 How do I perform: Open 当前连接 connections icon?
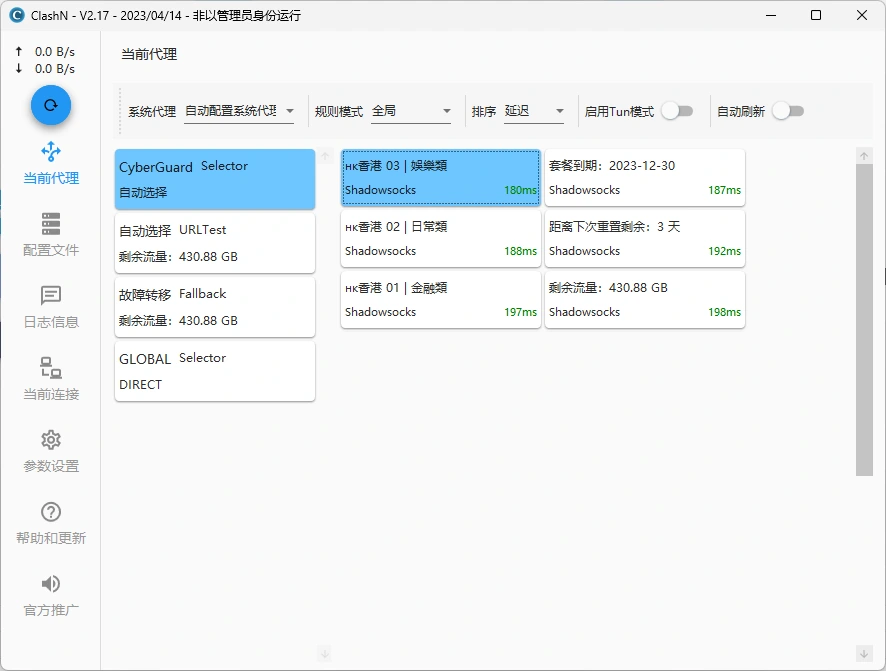pos(51,368)
